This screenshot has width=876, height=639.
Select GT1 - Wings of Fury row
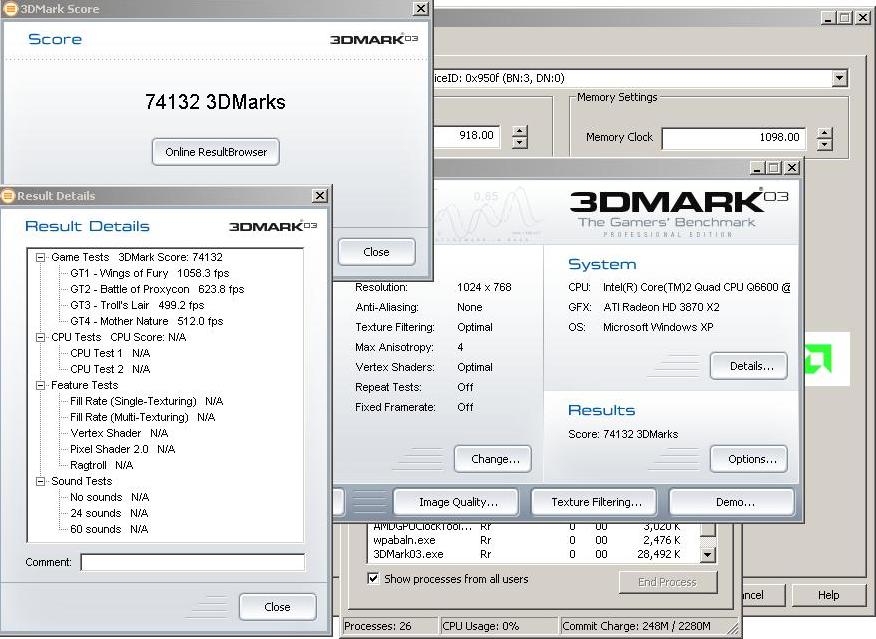[x=150, y=273]
